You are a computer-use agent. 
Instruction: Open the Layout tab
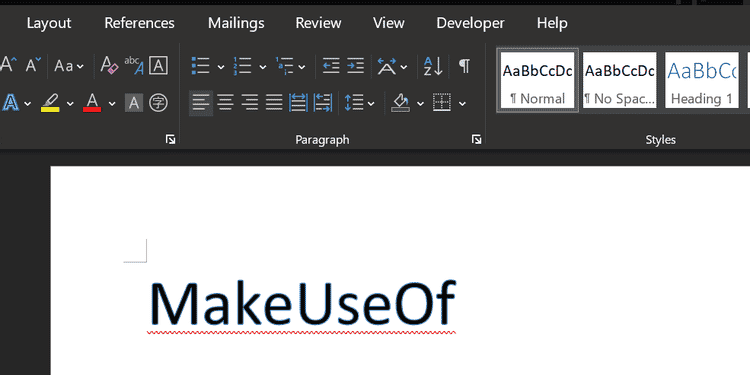tap(49, 23)
